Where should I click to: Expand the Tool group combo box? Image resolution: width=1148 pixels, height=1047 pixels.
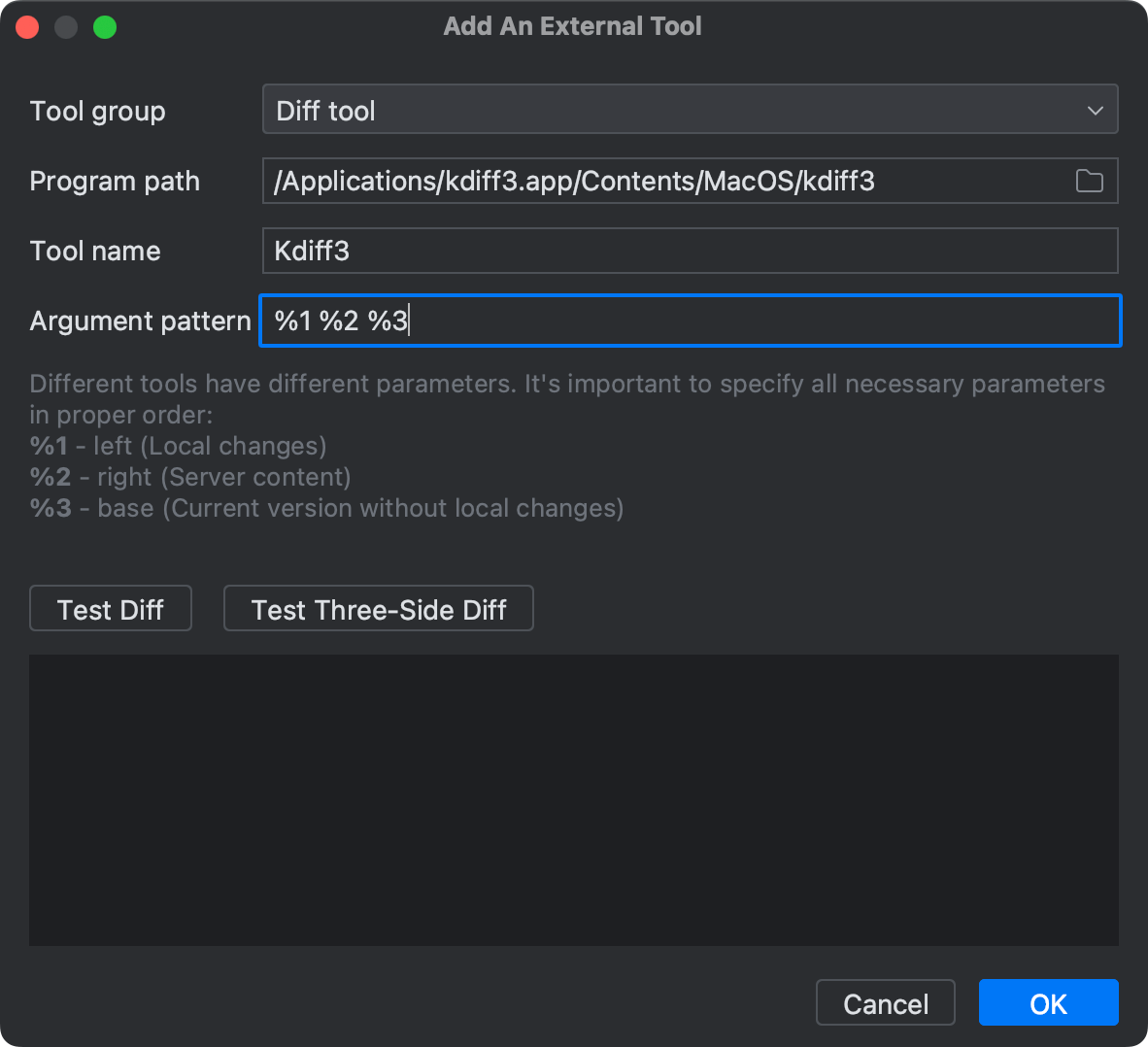(690, 109)
